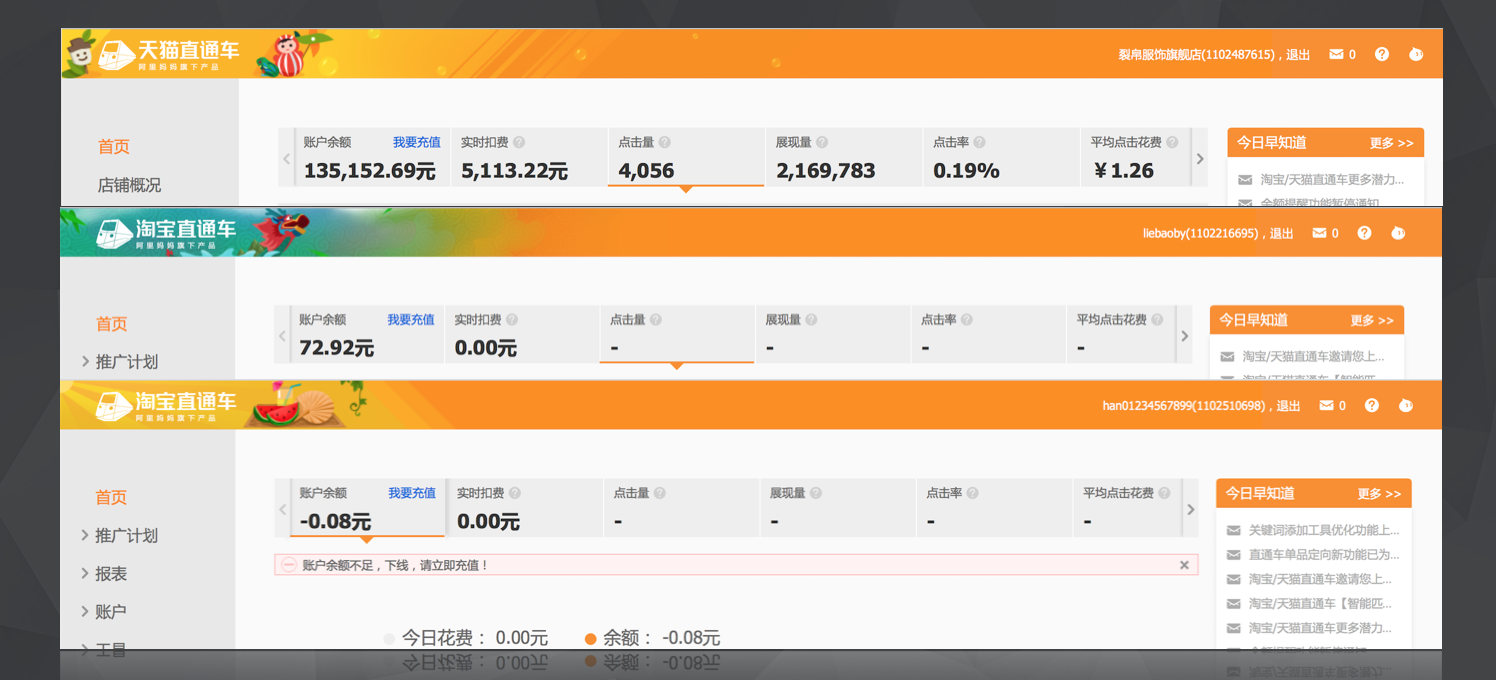The width and height of the screenshot is (1496, 680).
Task: Click red minus icon in 账户余额不足 warning
Action: (x=289, y=565)
